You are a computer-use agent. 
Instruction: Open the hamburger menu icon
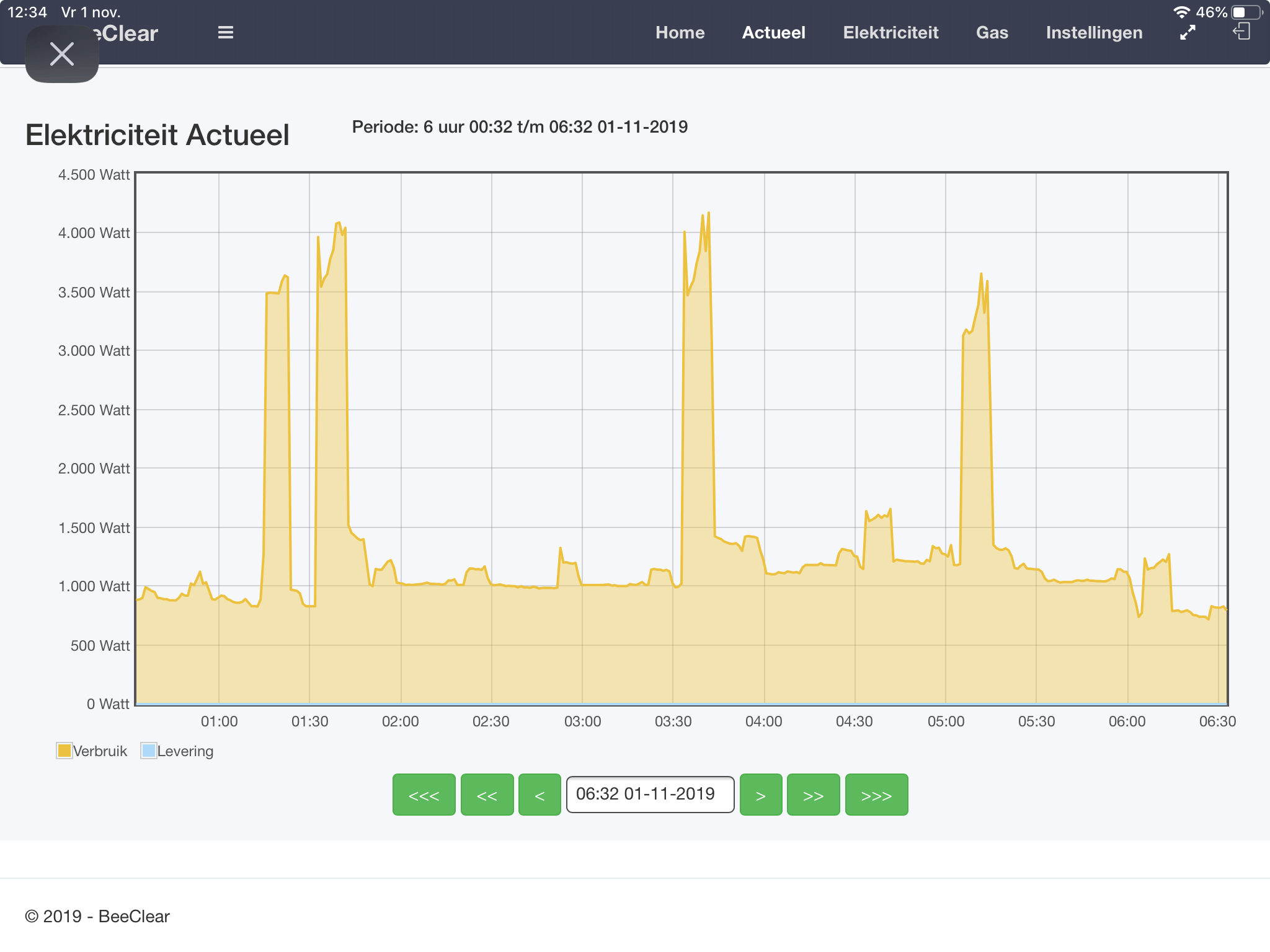tap(226, 33)
